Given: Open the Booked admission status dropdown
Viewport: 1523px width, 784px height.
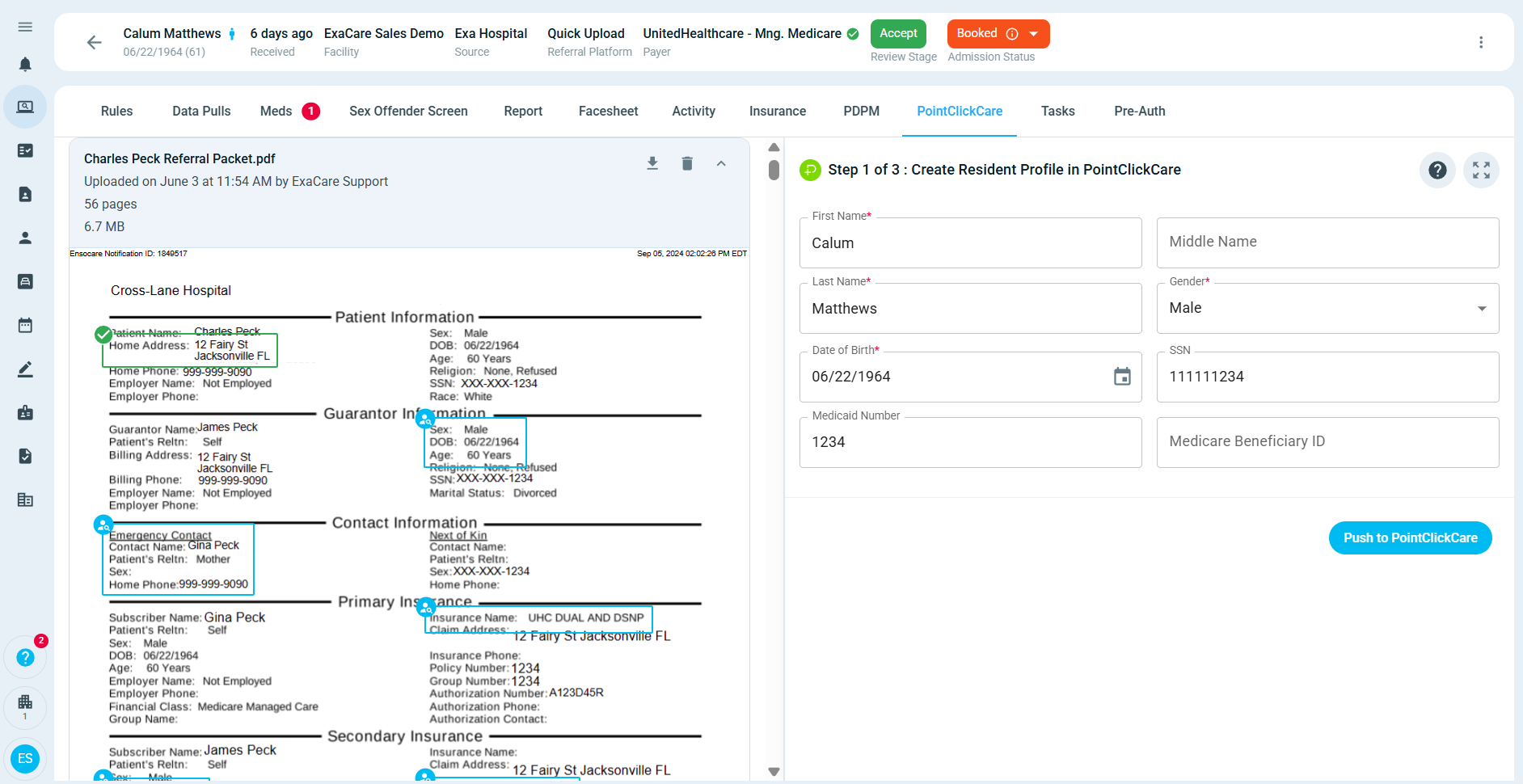Looking at the screenshot, I should [1033, 34].
